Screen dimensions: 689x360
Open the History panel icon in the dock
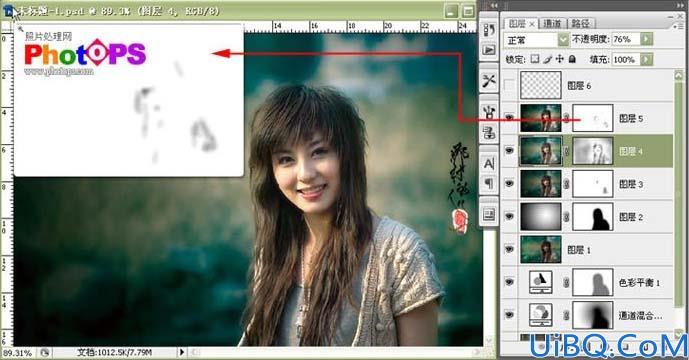[x=489, y=30]
